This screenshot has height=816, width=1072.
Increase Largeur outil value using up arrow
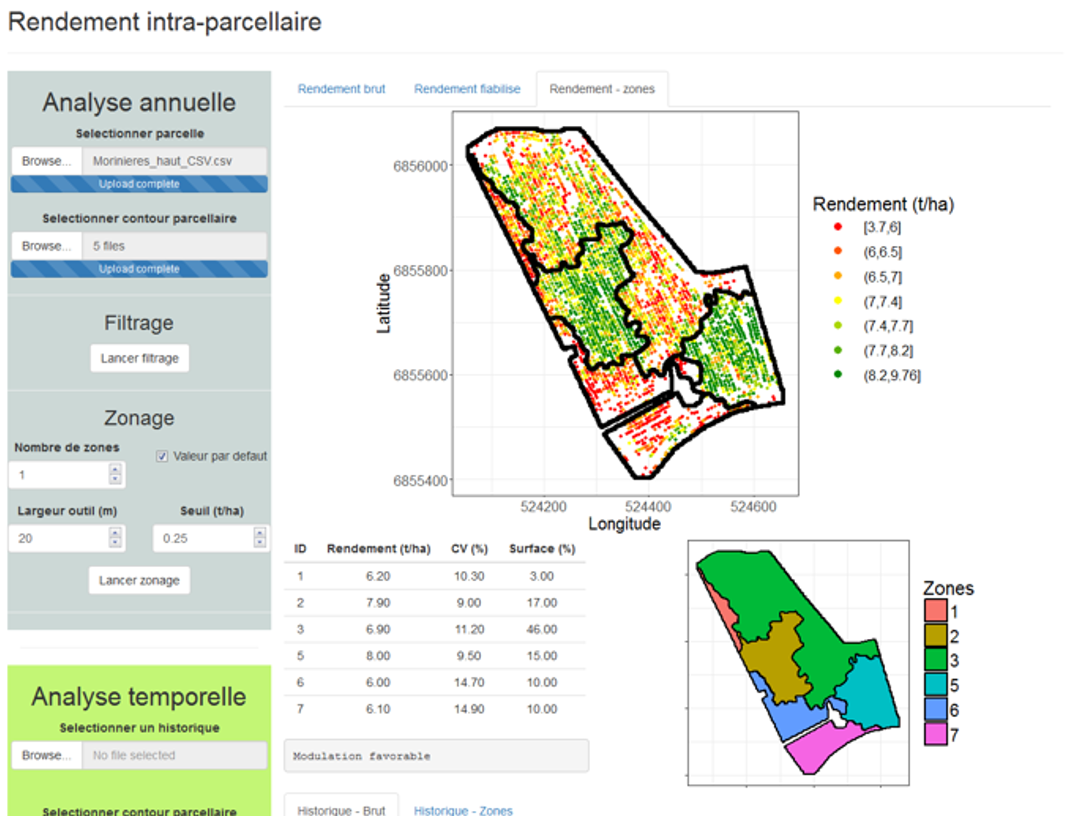(x=115, y=534)
